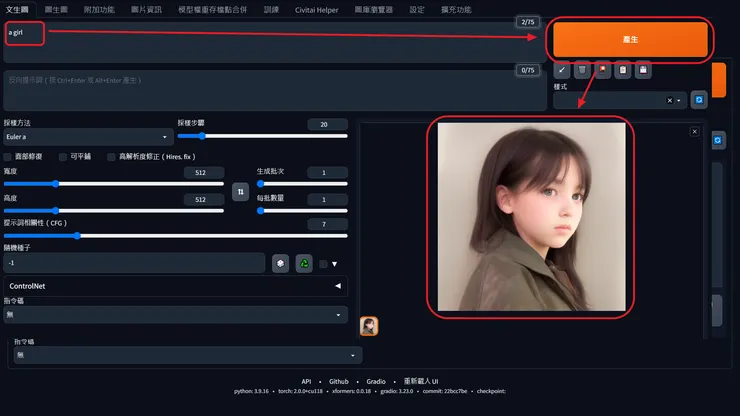Click the height number field showing 512
Screen dimensions: 740x416
click(204, 200)
